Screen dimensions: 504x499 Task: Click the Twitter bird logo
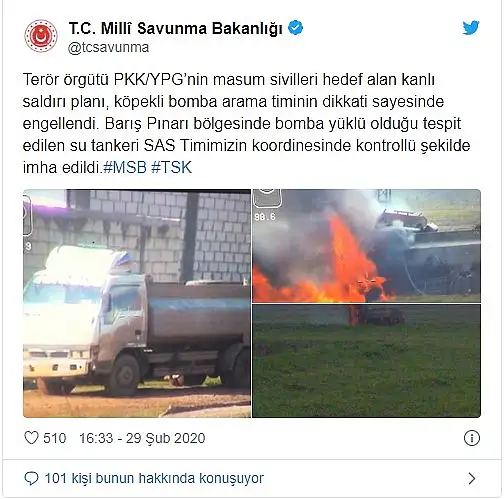471,28
